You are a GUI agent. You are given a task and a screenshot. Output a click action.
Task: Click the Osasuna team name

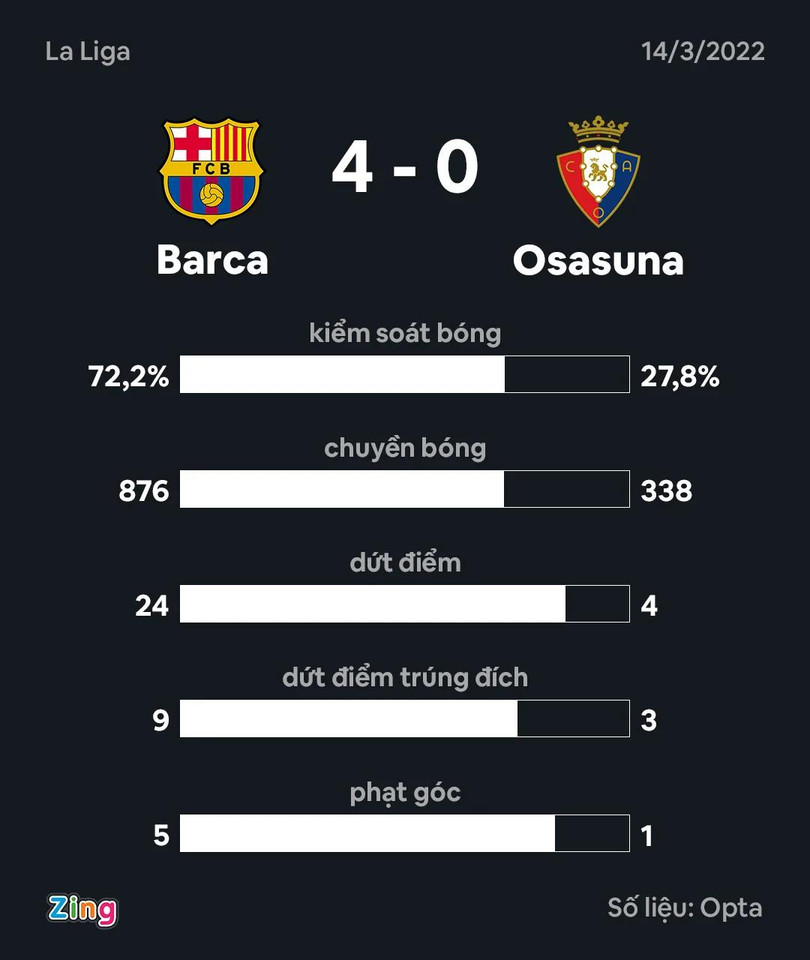click(x=598, y=261)
